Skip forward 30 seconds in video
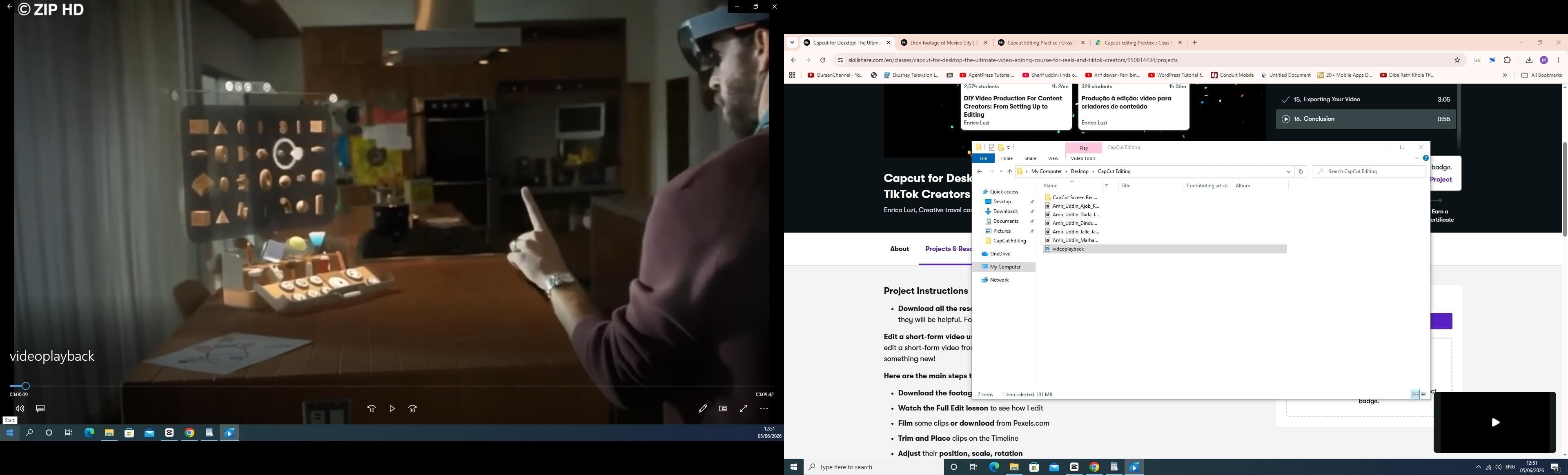The height and width of the screenshot is (475, 1568). pyautogui.click(x=413, y=409)
